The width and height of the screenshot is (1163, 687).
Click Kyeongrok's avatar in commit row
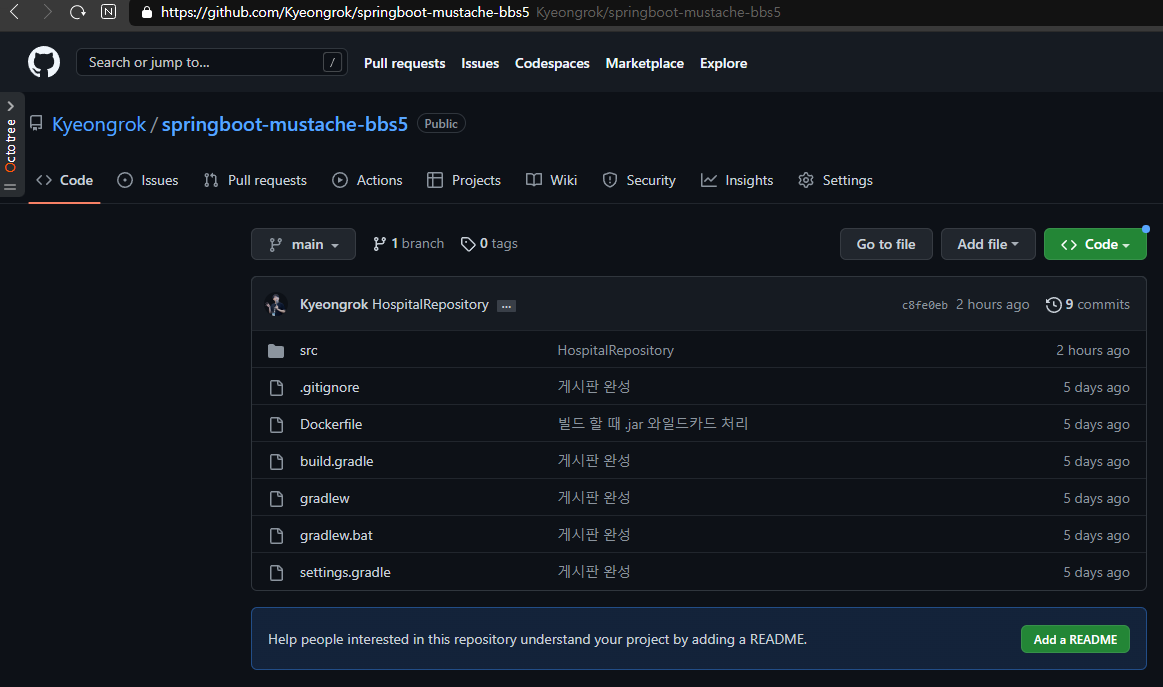(276, 304)
